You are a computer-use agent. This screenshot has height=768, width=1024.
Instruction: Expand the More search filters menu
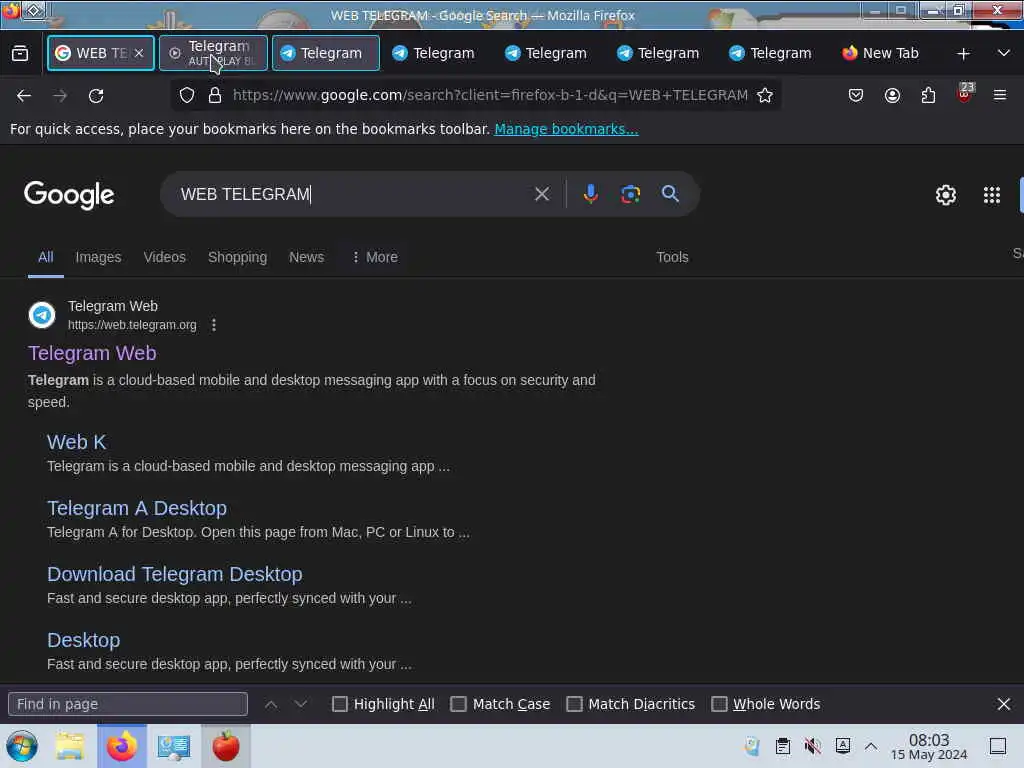374,257
